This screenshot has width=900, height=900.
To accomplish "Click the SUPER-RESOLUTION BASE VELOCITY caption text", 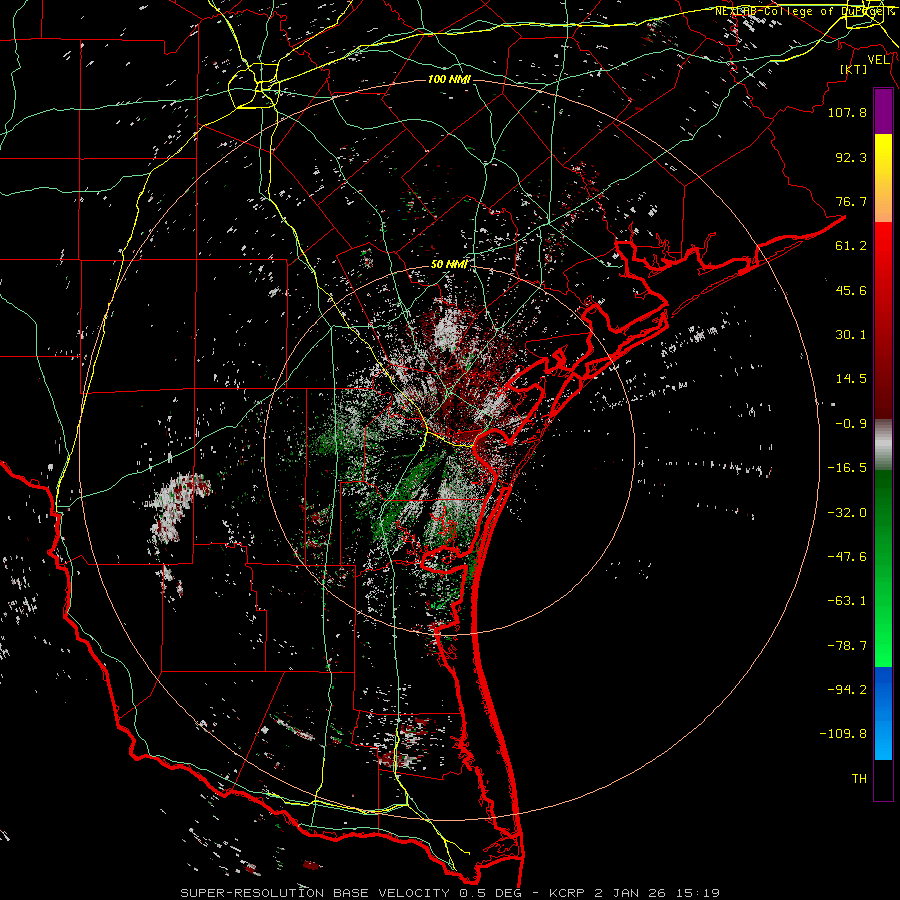I will click(317, 893).
